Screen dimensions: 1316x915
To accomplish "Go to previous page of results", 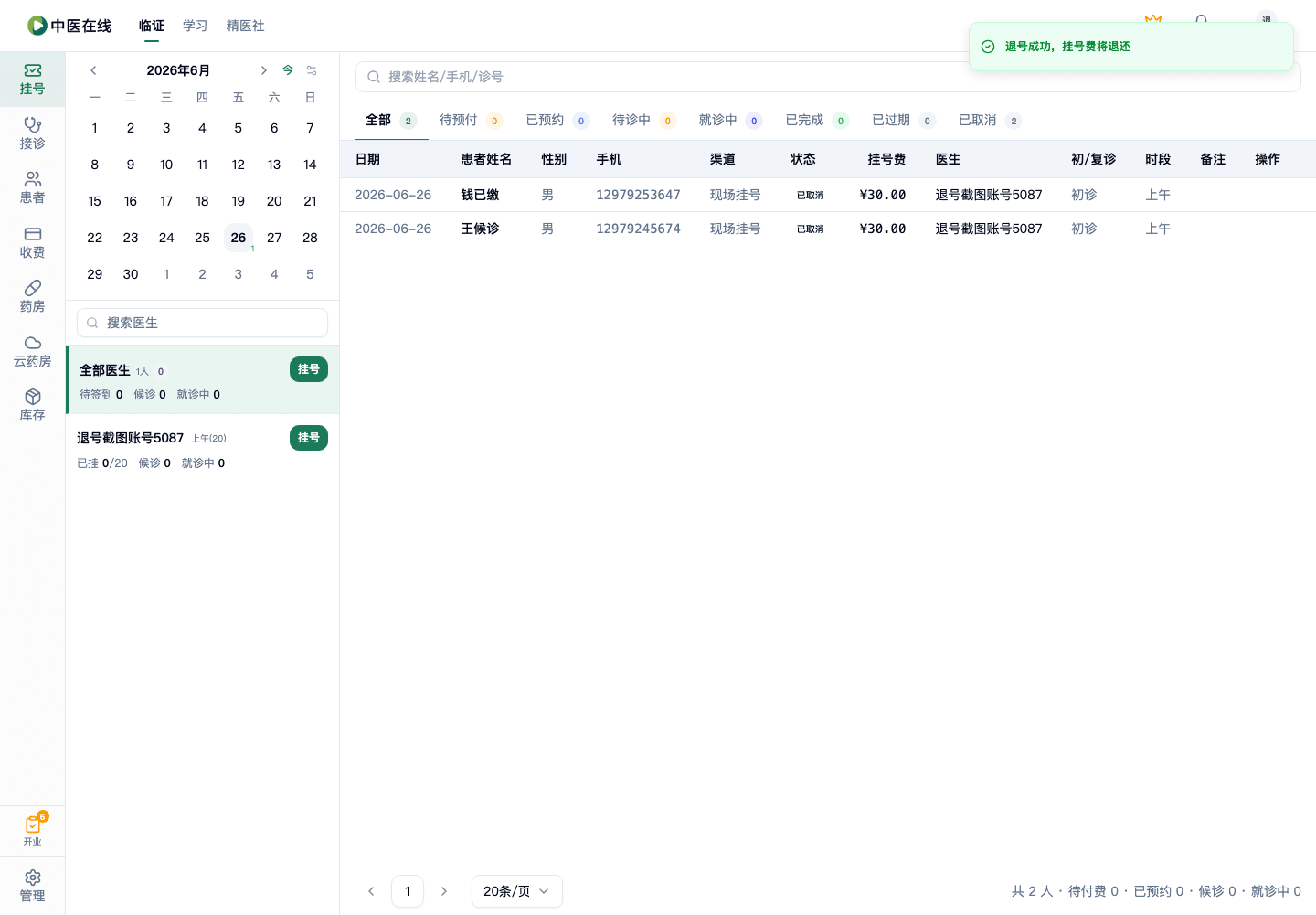I will tap(371, 891).
